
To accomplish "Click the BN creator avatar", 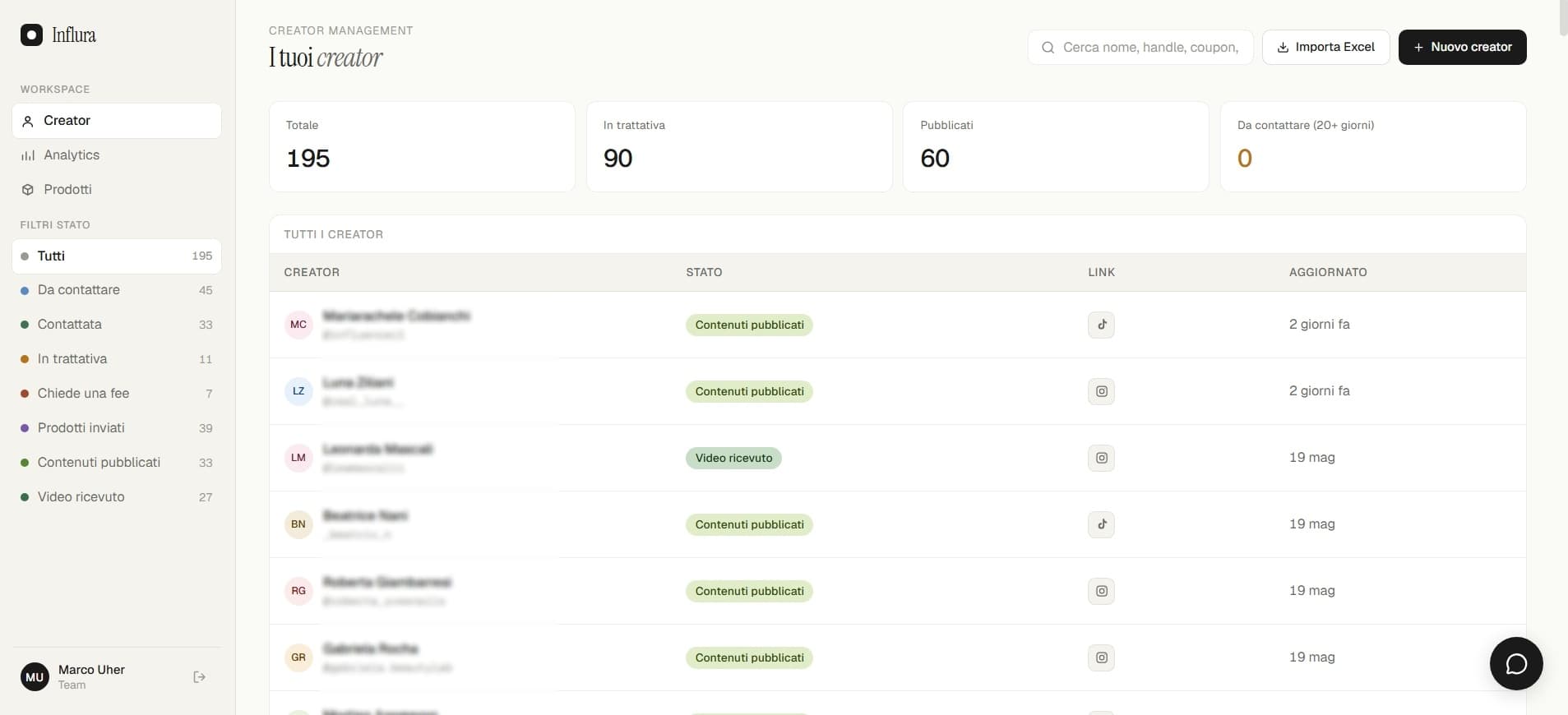I will (298, 524).
